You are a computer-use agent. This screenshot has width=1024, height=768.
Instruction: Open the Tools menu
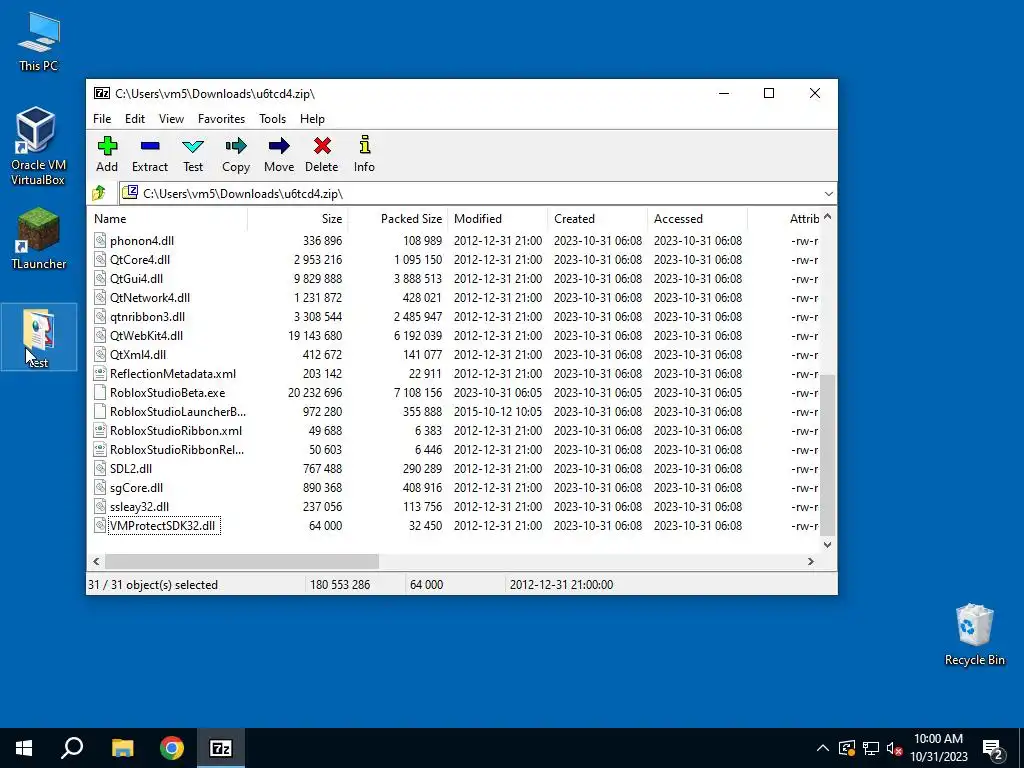(x=272, y=119)
